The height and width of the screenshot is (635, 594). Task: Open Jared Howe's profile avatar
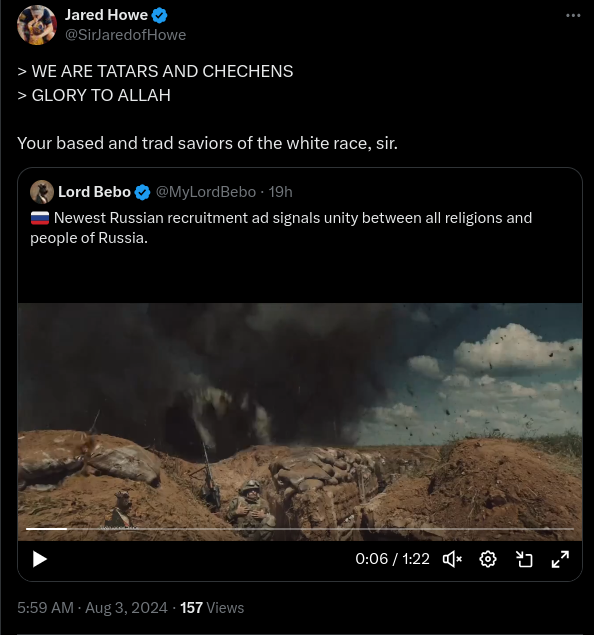coord(37,25)
